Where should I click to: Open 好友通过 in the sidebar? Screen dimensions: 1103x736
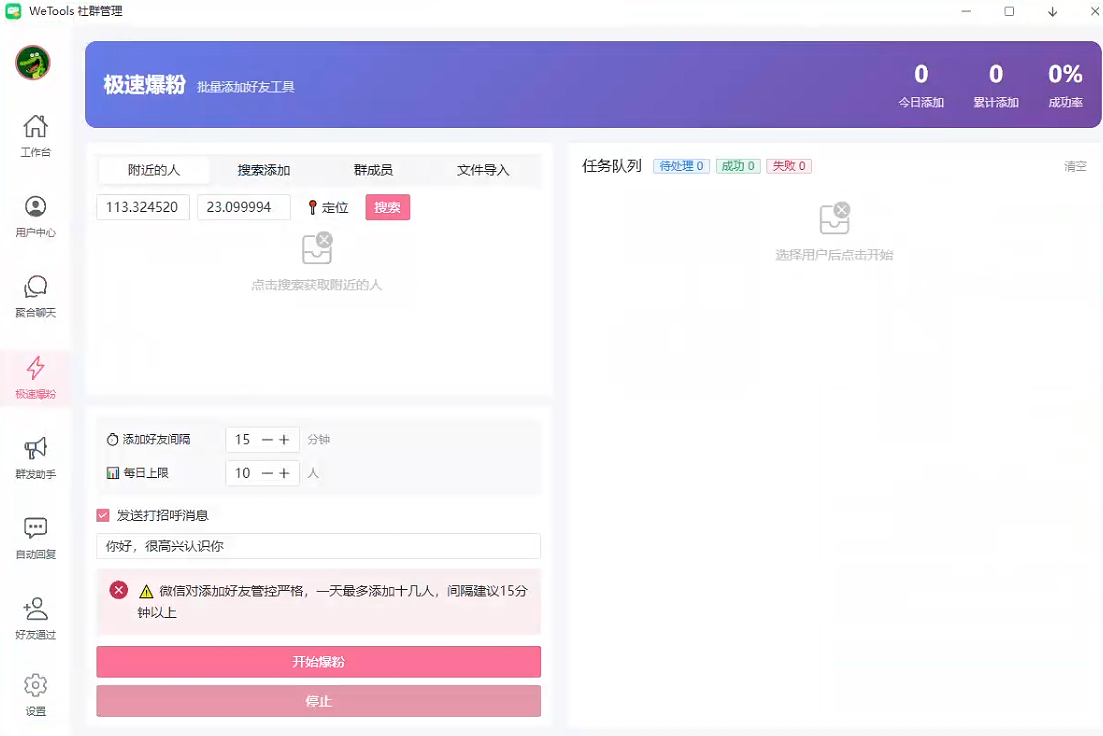pos(35,609)
